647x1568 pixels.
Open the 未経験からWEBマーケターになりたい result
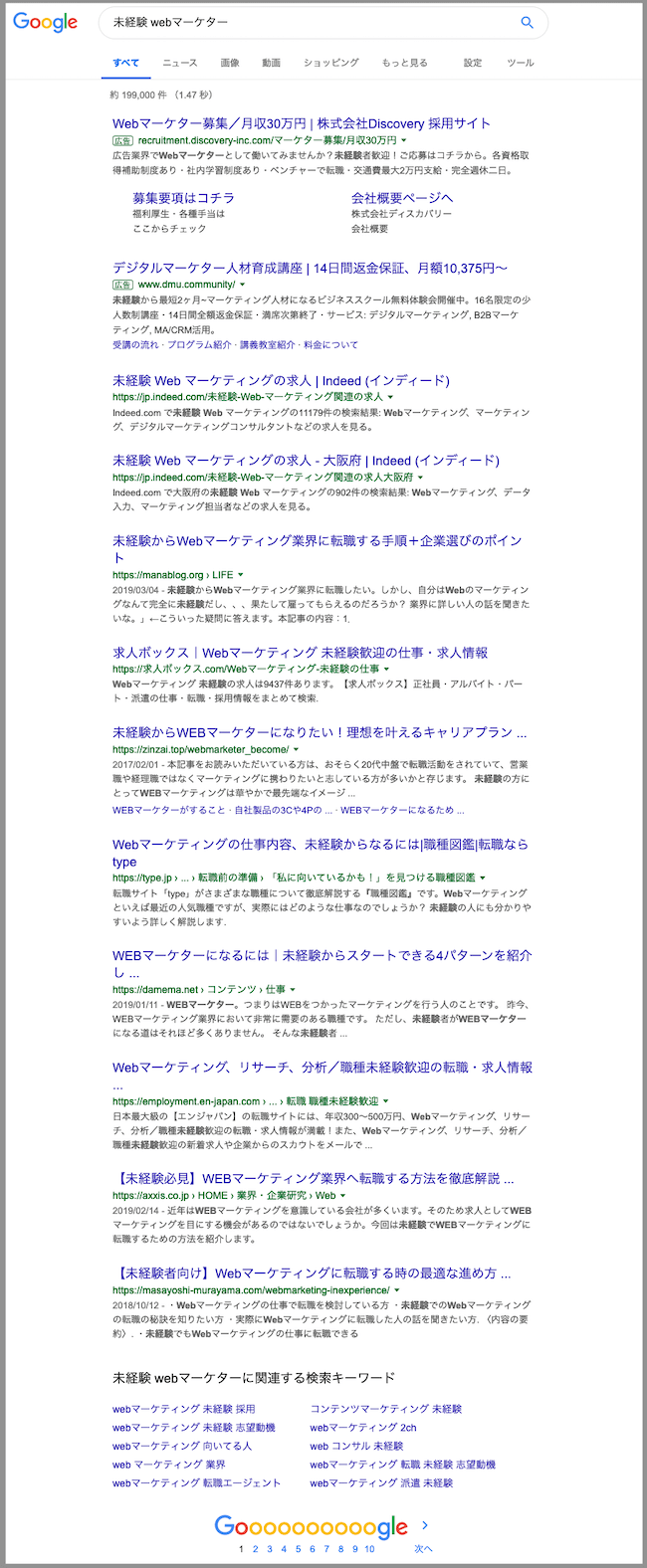click(x=320, y=732)
